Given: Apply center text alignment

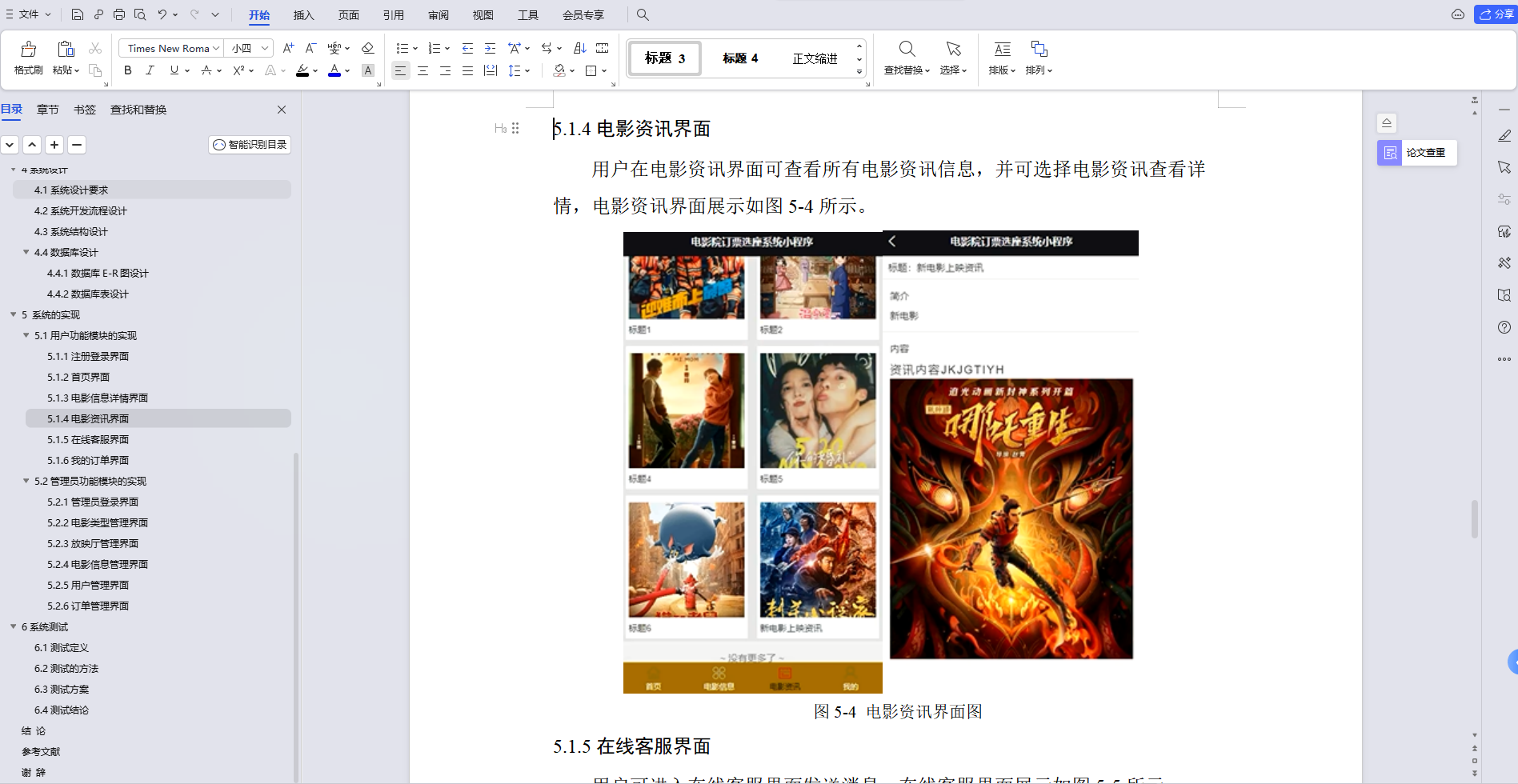Looking at the screenshot, I should pos(423,70).
